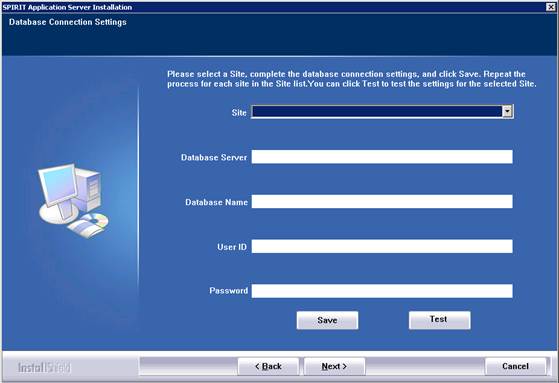Open the Site dropdown arrow
Screen dimensions: 559x383
tap(507, 112)
